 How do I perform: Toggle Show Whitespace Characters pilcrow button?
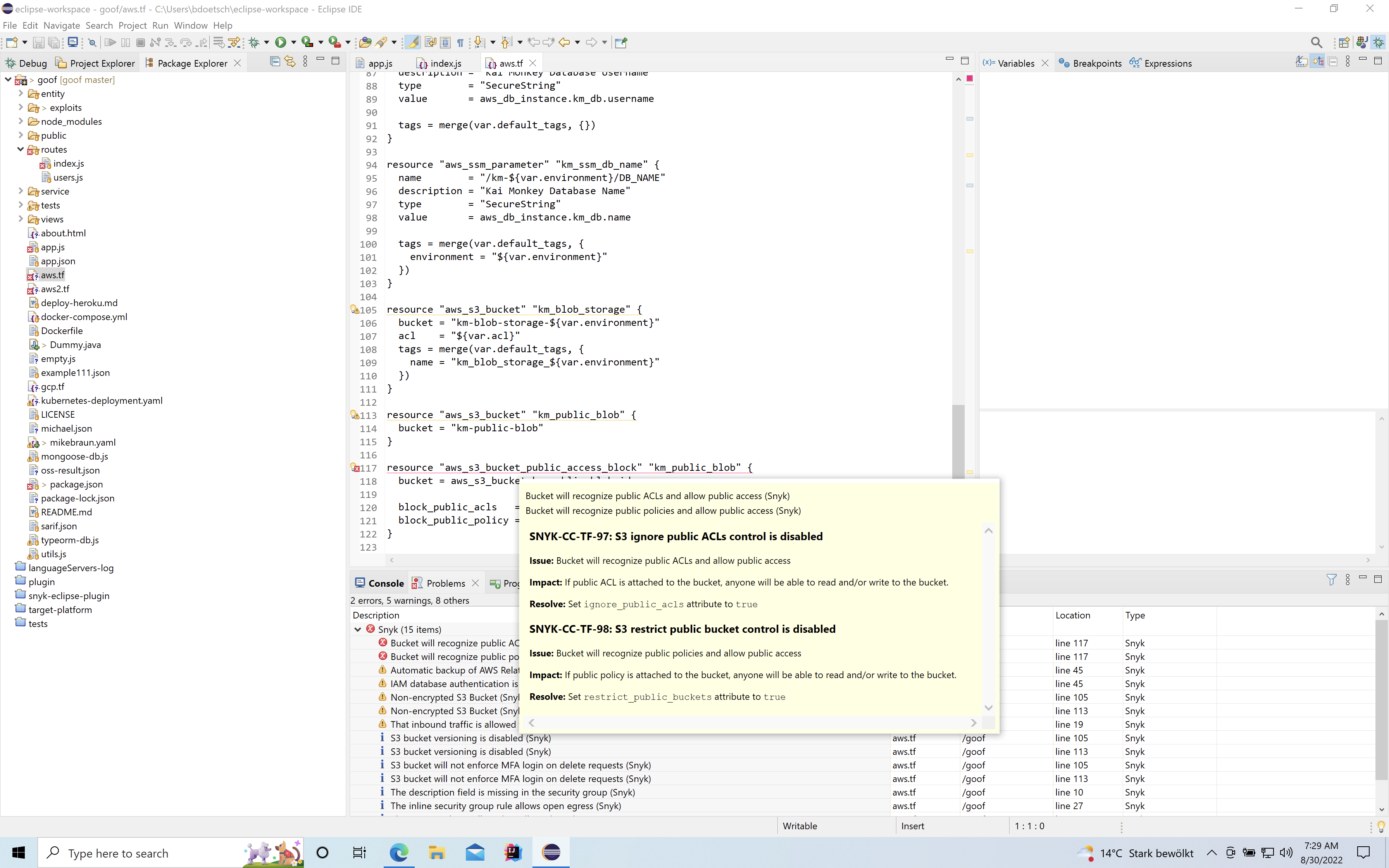point(460,43)
